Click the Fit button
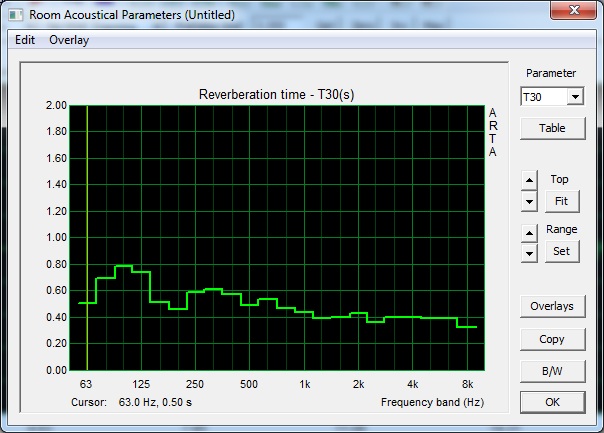Image resolution: width=604 pixels, height=433 pixels. [x=562, y=201]
